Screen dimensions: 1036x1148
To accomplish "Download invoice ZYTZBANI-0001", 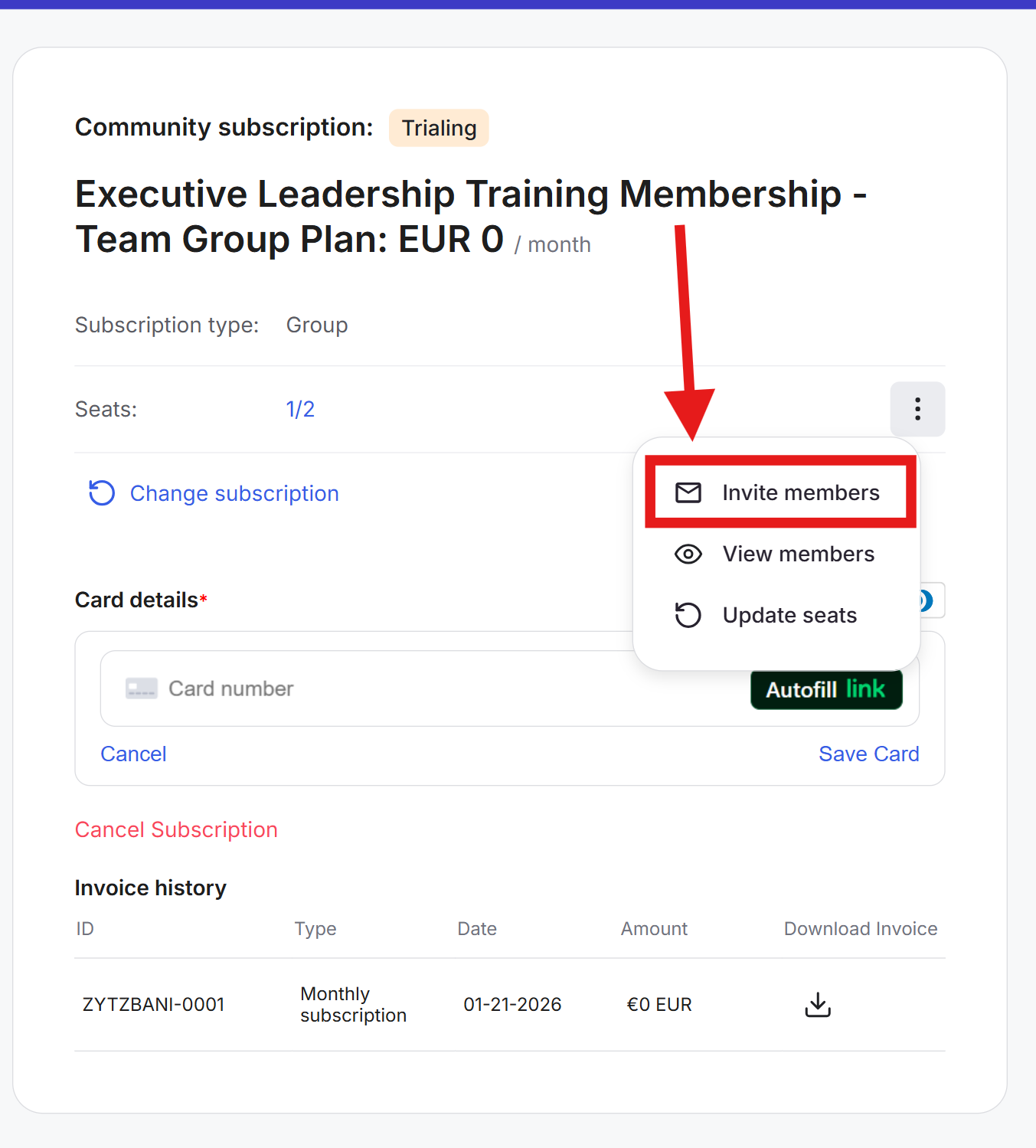I will coord(817,1004).
